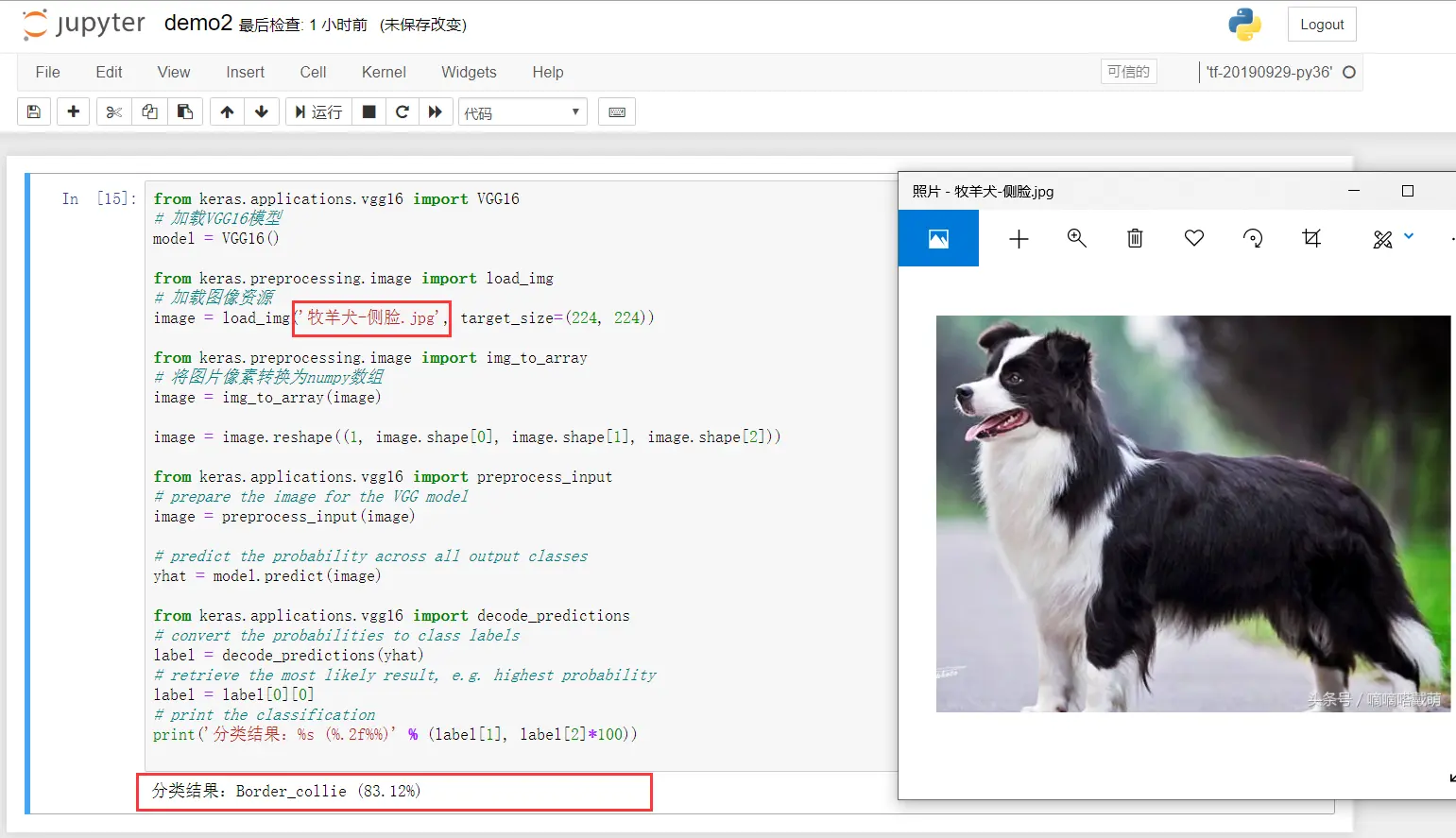Cut selected cells with scissors icon
Screen dimensions: 1456x838
(114, 112)
